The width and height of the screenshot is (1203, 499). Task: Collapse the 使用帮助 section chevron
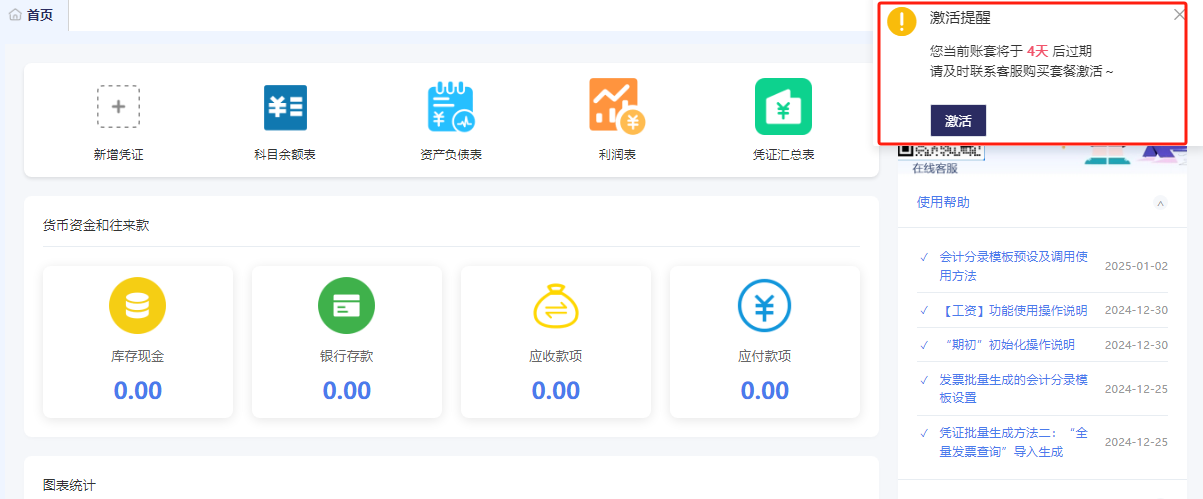[1160, 203]
